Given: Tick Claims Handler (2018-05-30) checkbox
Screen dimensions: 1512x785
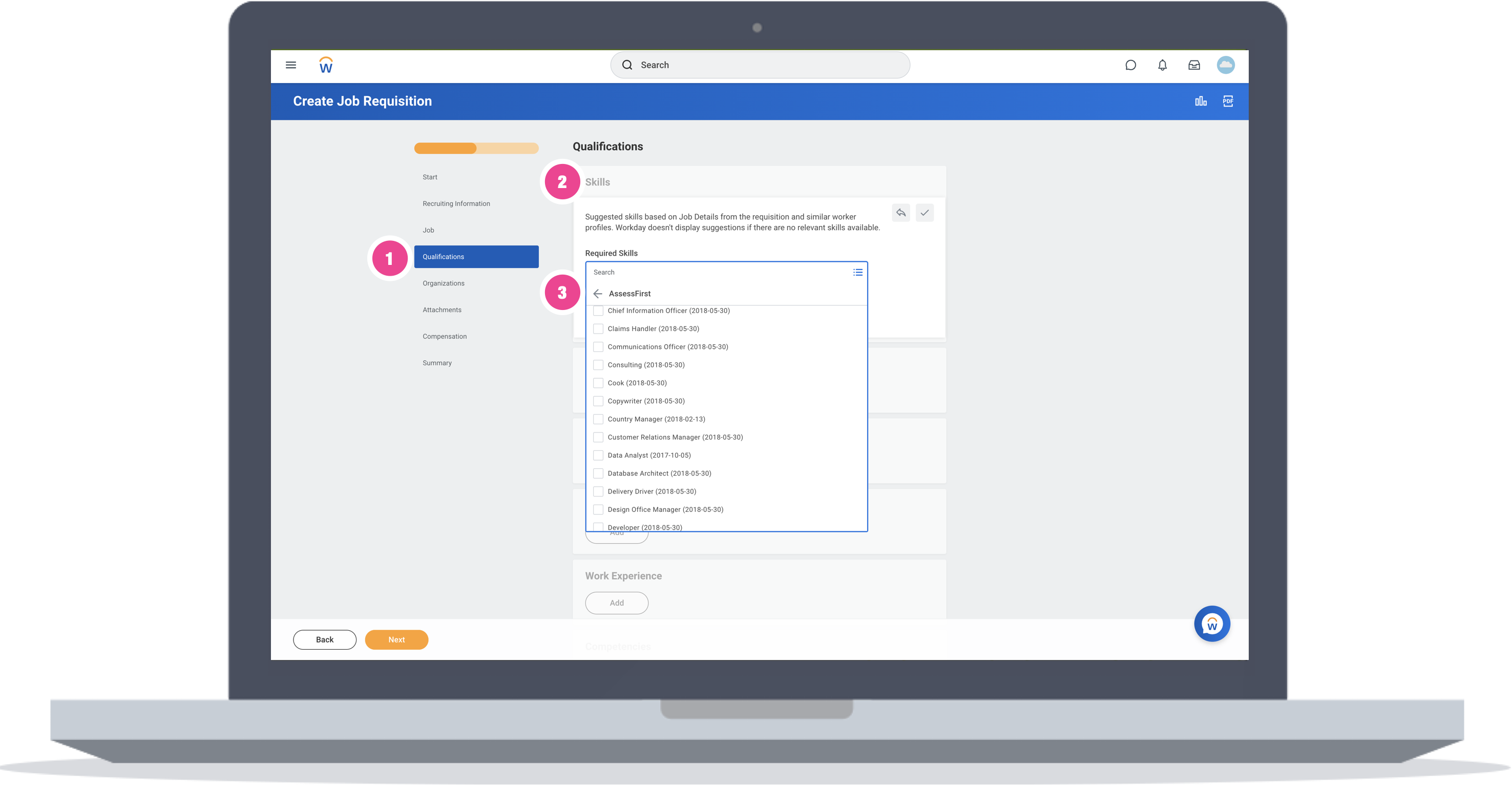Looking at the screenshot, I should click(x=598, y=329).
